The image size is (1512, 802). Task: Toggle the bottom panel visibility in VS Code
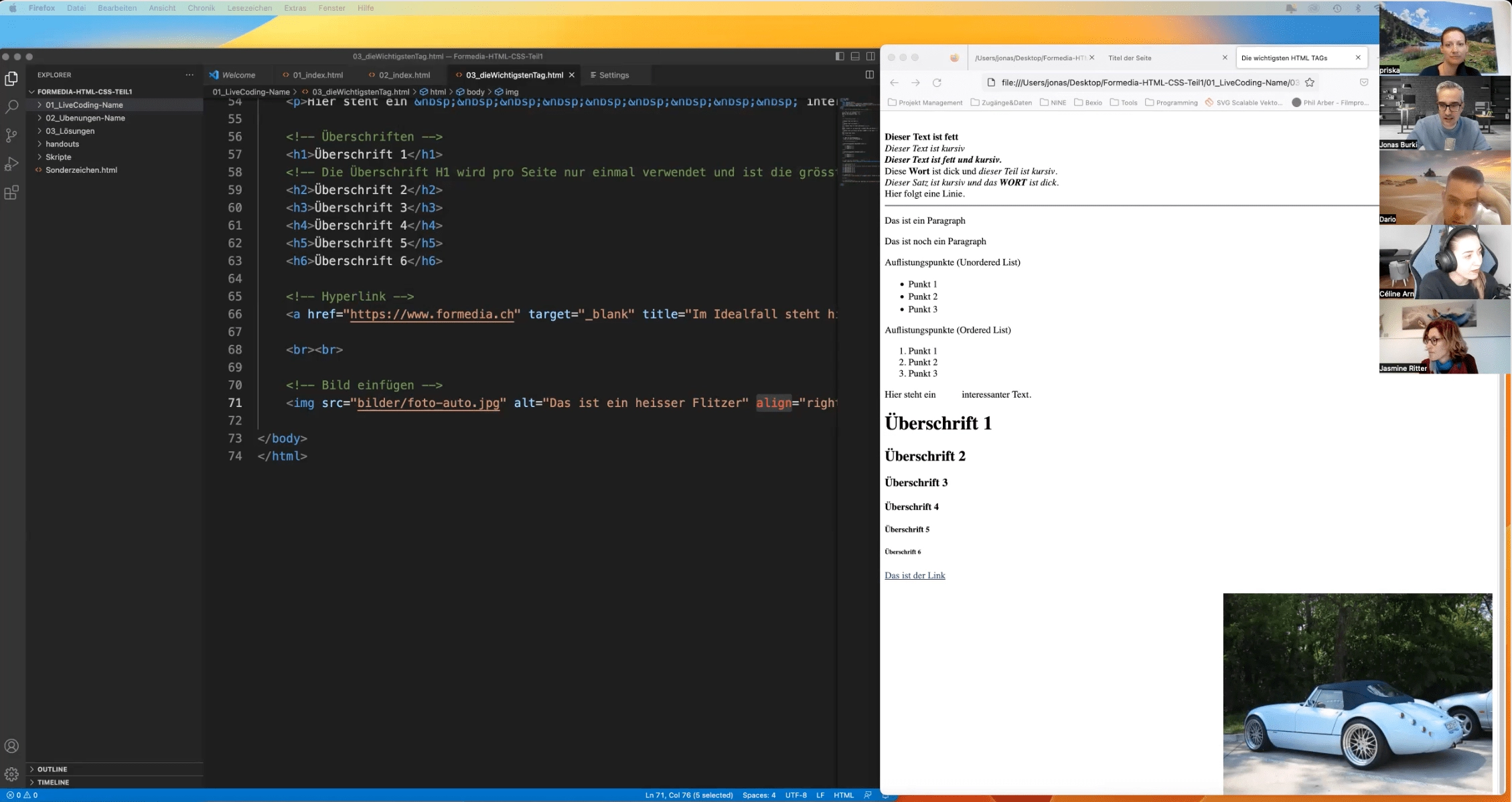[x=854, y=56]
